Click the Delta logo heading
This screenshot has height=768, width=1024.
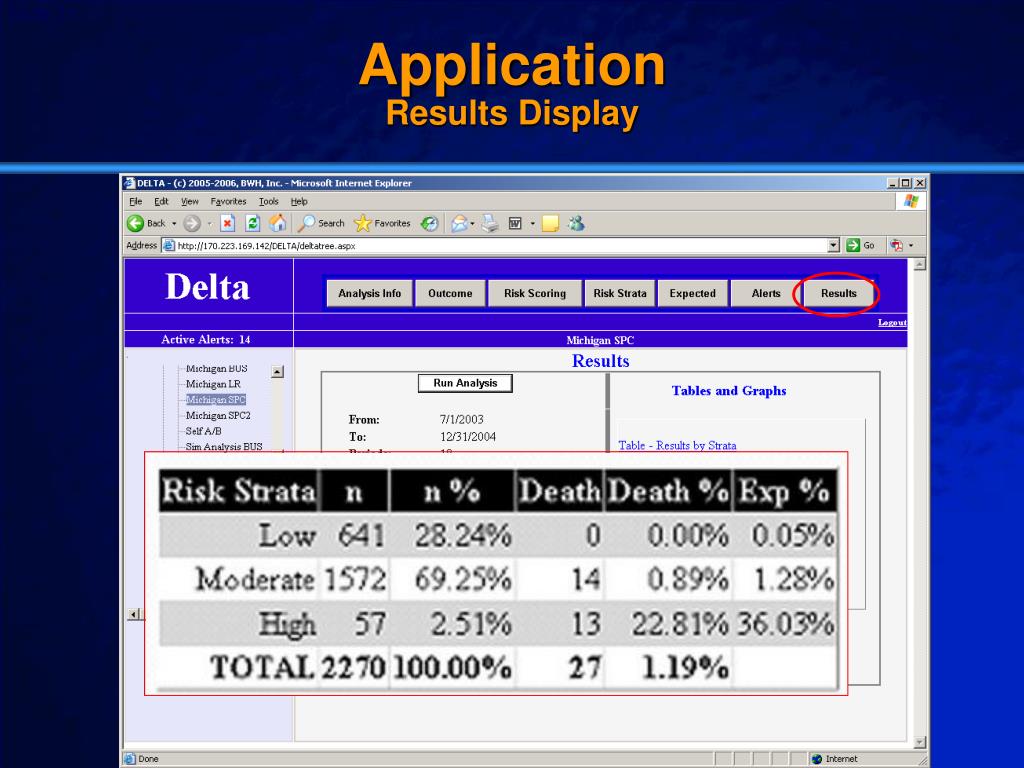pyautogui.click(x=207, y=287)
